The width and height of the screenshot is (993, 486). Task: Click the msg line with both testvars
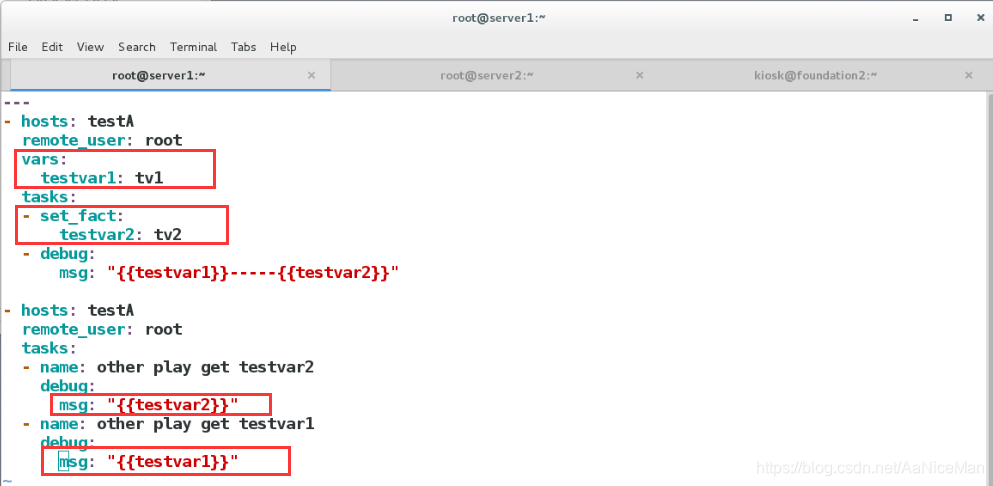[229, 273]
